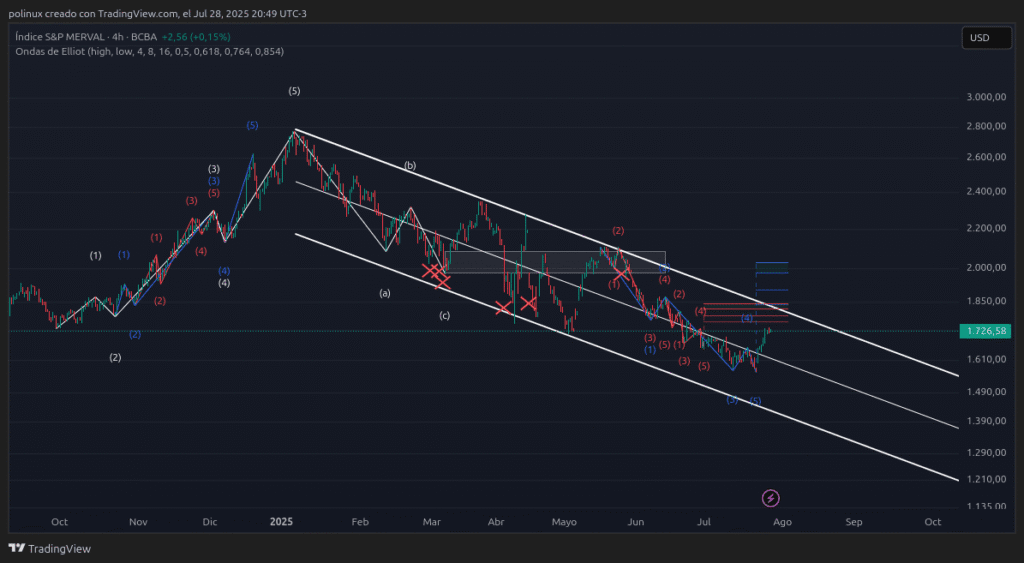Select the white (c) wave label
Screen dimensions: 1024x563
click(445, 315)
